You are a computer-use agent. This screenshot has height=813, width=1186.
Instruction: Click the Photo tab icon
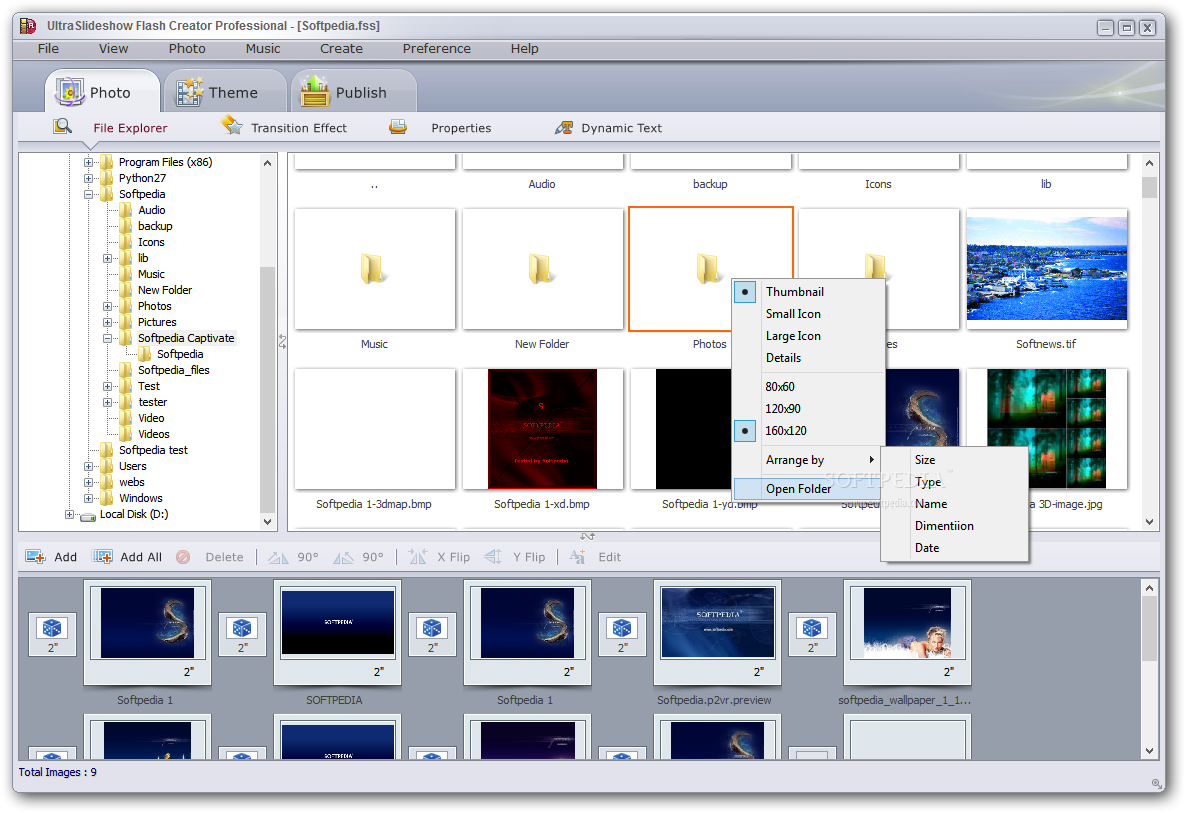click(x=70, y=92)
